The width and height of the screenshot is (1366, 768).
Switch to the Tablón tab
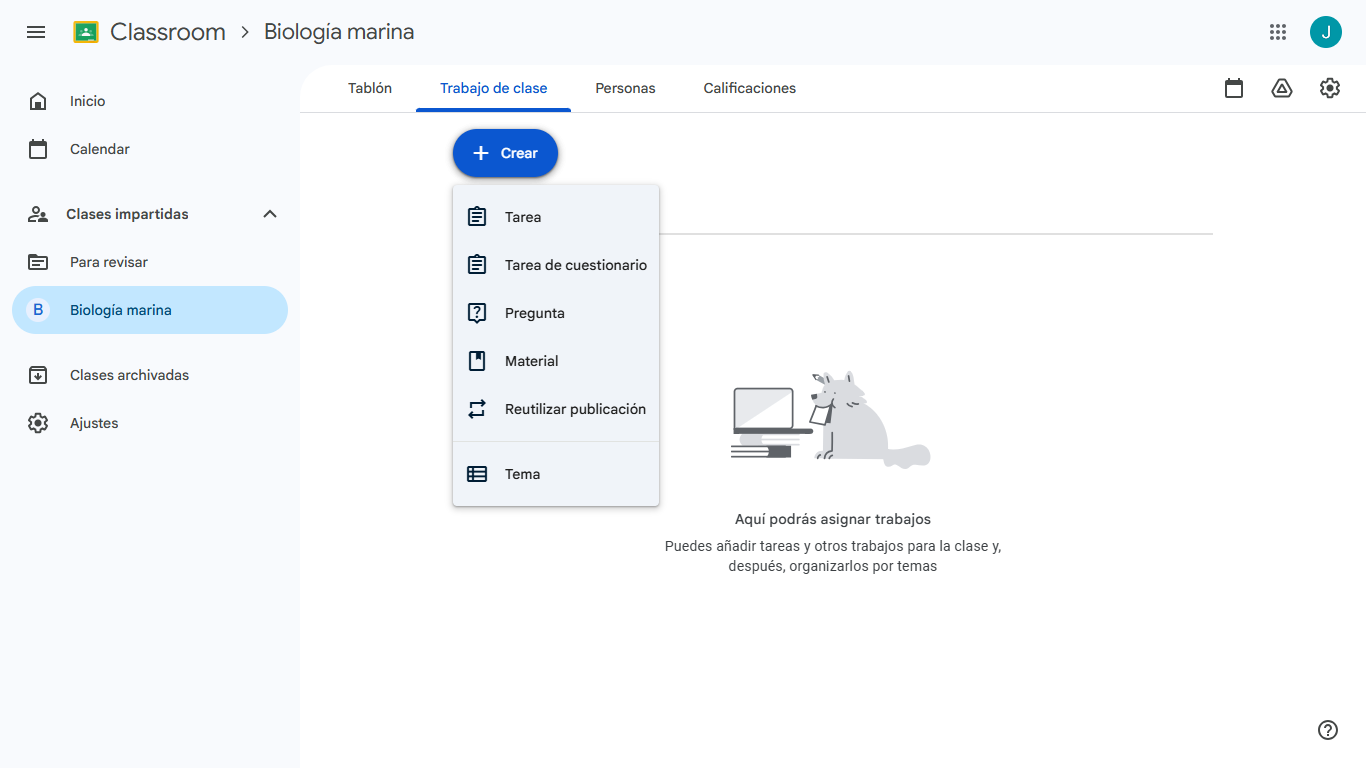(x=370, y=88)
